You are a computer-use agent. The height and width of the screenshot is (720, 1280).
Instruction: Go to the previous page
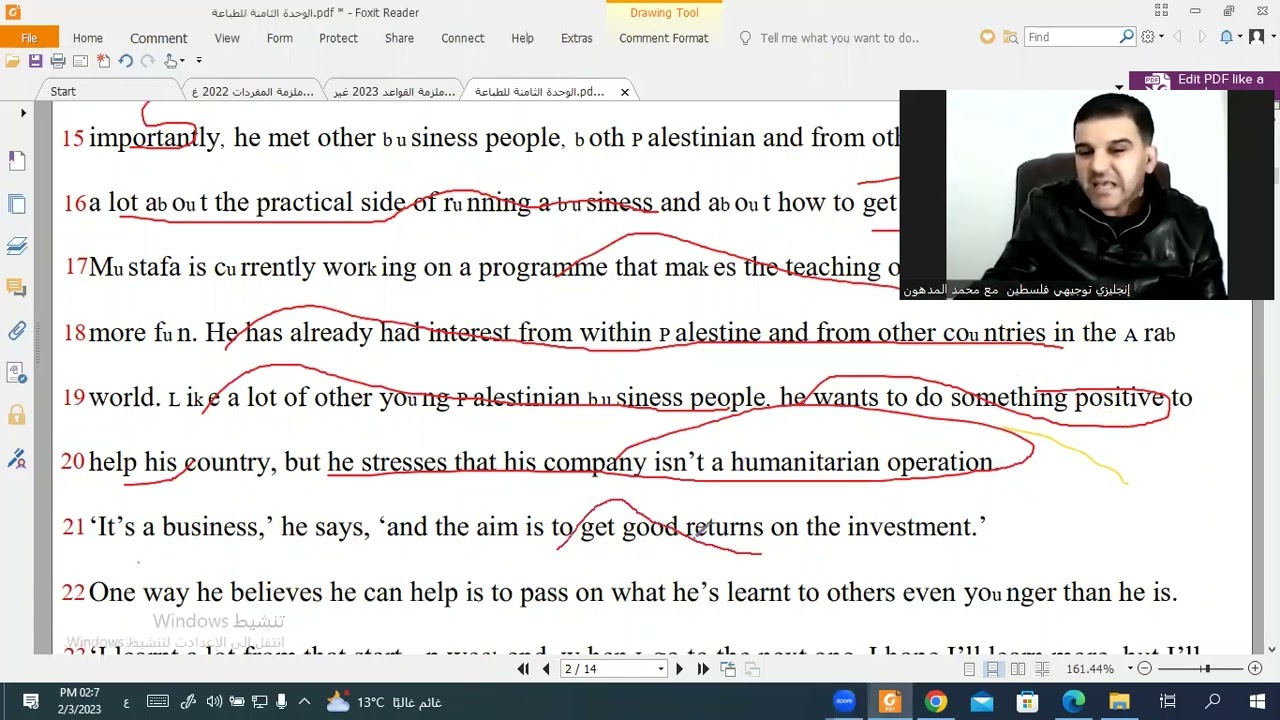click(546, 669)
